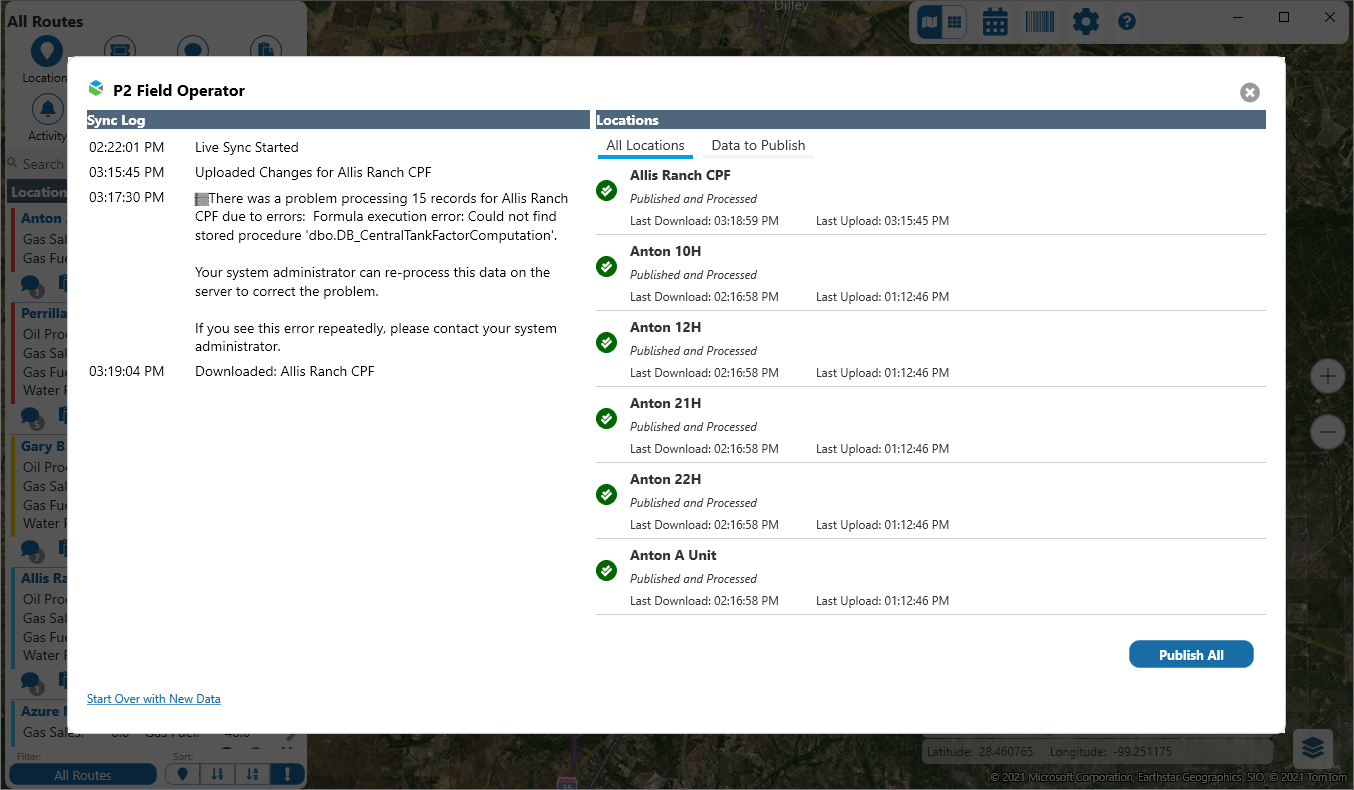Viewport: 1354px width, 790px height.
Task: Select the All Locations tab
Action: [x=645, y=145]
